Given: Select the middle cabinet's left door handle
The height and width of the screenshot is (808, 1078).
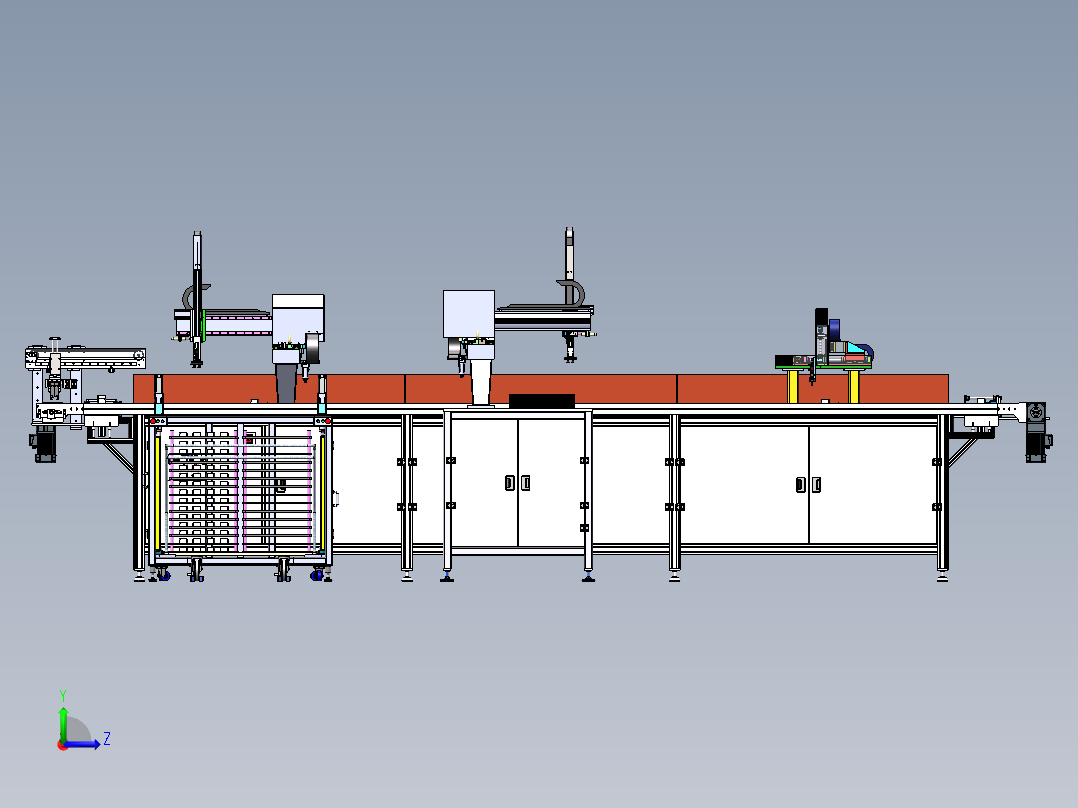Looking at the screenshot, I should tap(509, 483).
